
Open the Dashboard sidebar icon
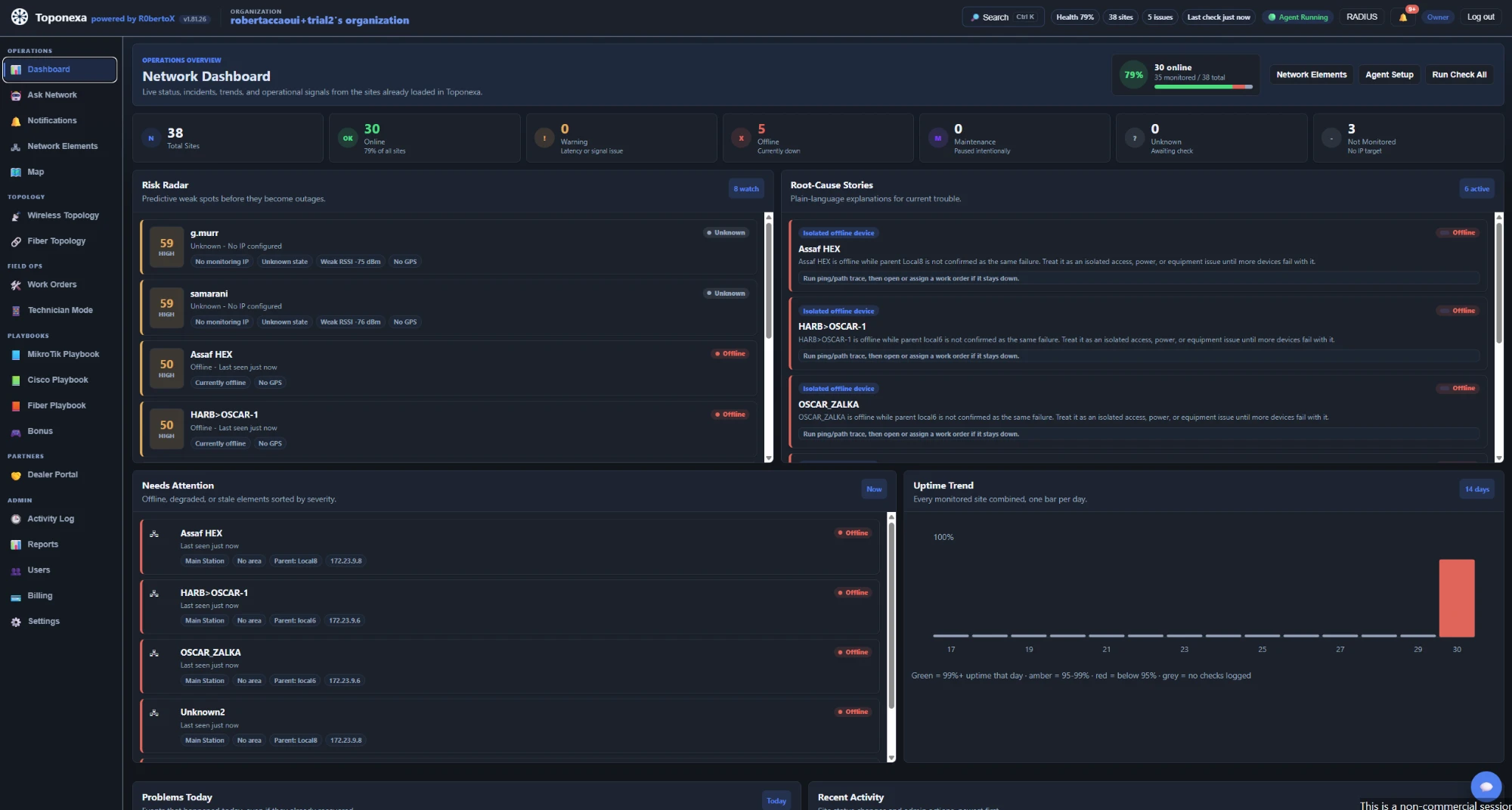tap(16, 70)
